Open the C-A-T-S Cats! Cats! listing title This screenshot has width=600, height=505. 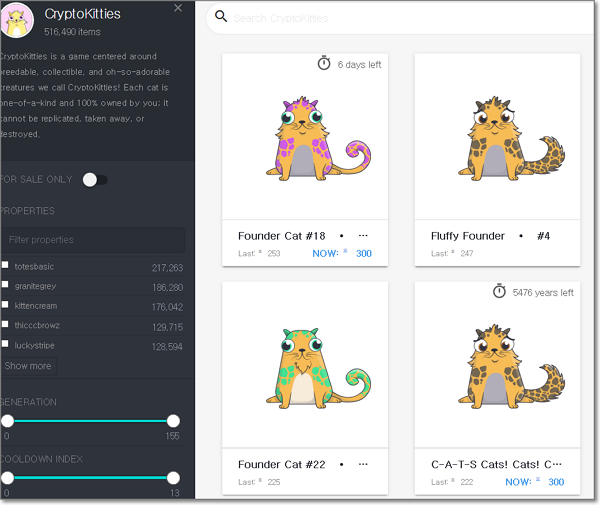pos(496,464)
